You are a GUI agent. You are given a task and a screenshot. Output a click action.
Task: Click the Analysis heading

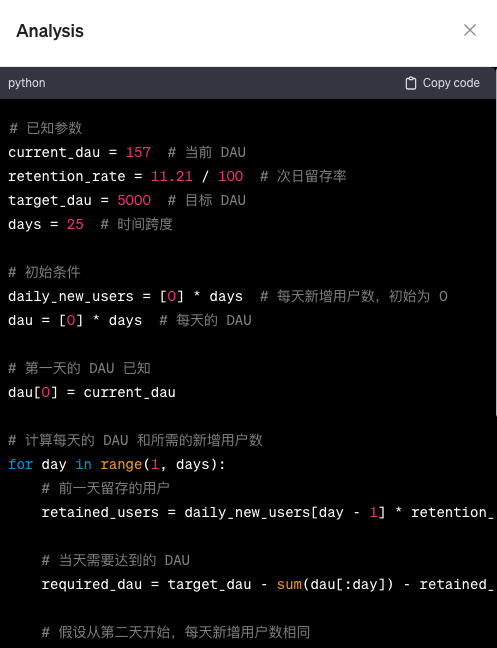50,31
